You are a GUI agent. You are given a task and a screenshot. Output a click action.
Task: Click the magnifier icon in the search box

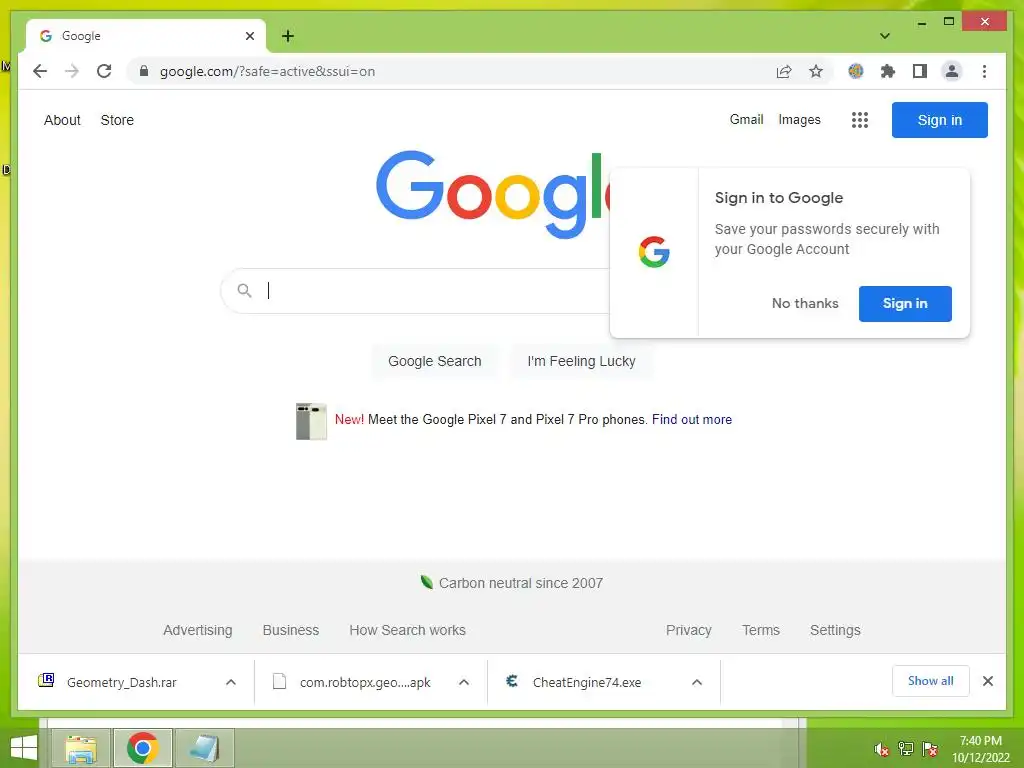tap(244, 291)
